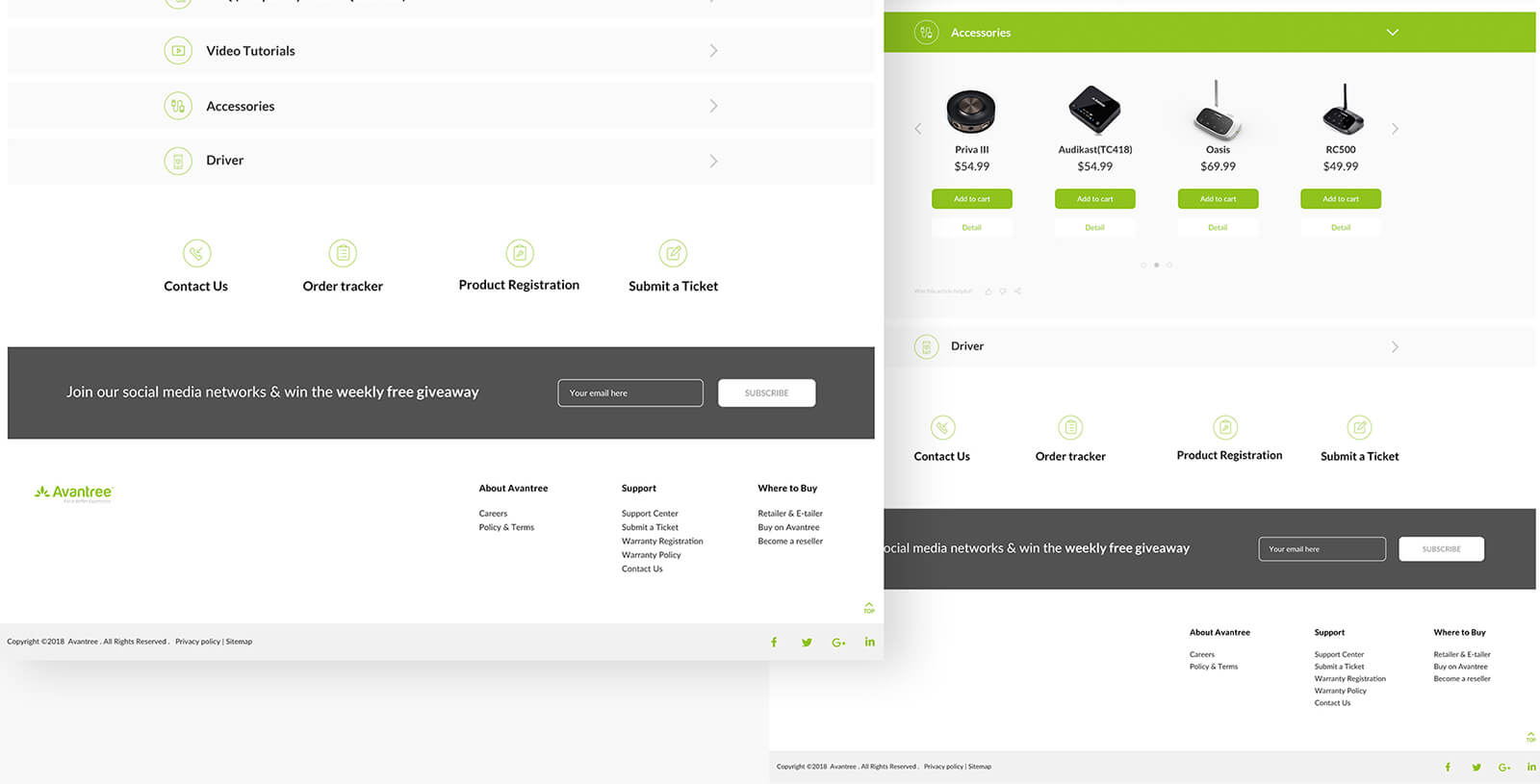Show next products with carousel right arrow
Image resolution: width=1540 pixels, height=784 pixels.
[1395, 129]
